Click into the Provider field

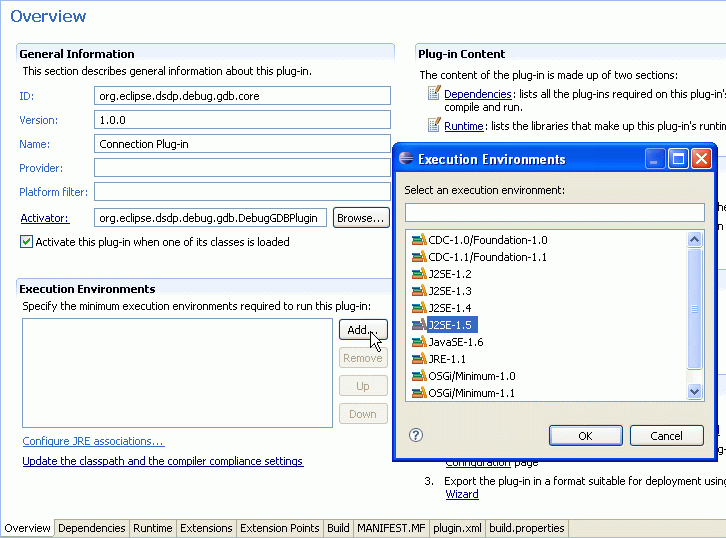click(x=242, y=168)
